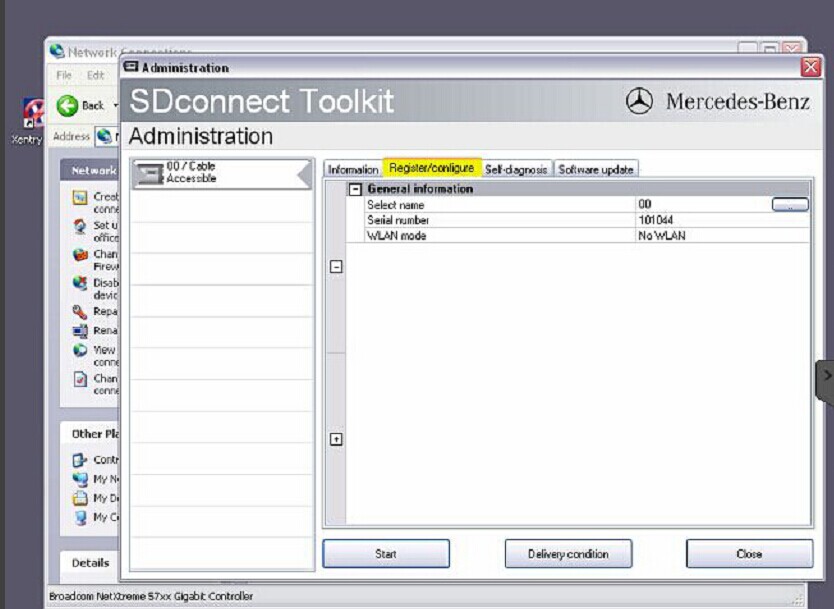Open the Back button dropdown arrow

click(115, 106)
